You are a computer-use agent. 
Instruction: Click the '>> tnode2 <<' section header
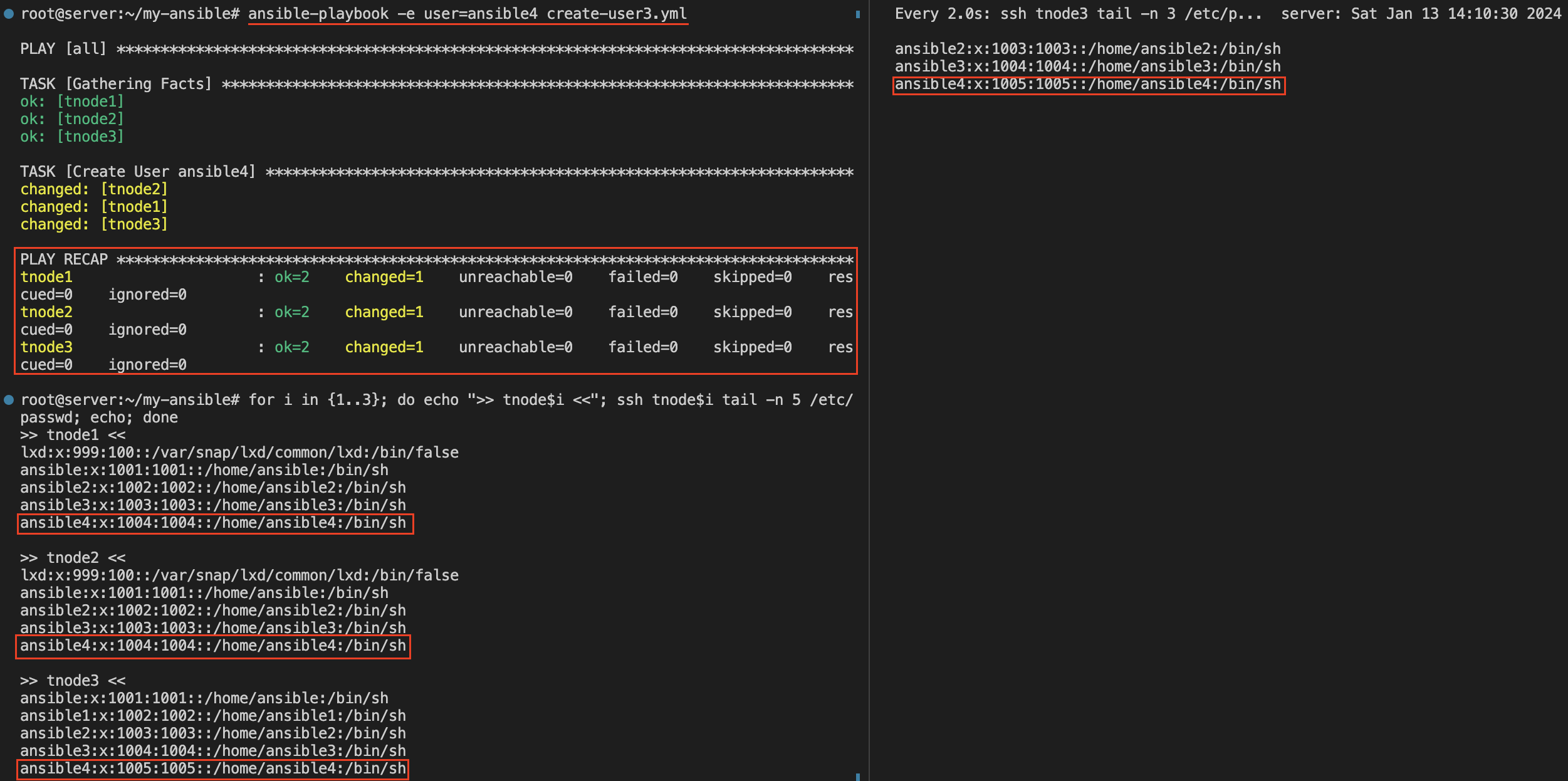point(73,558)
